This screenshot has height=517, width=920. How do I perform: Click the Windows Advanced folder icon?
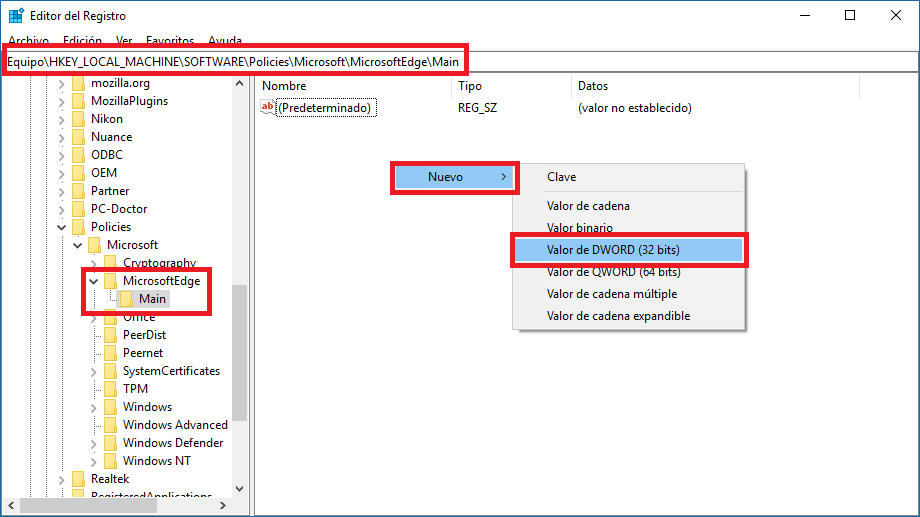coord(110,425)
